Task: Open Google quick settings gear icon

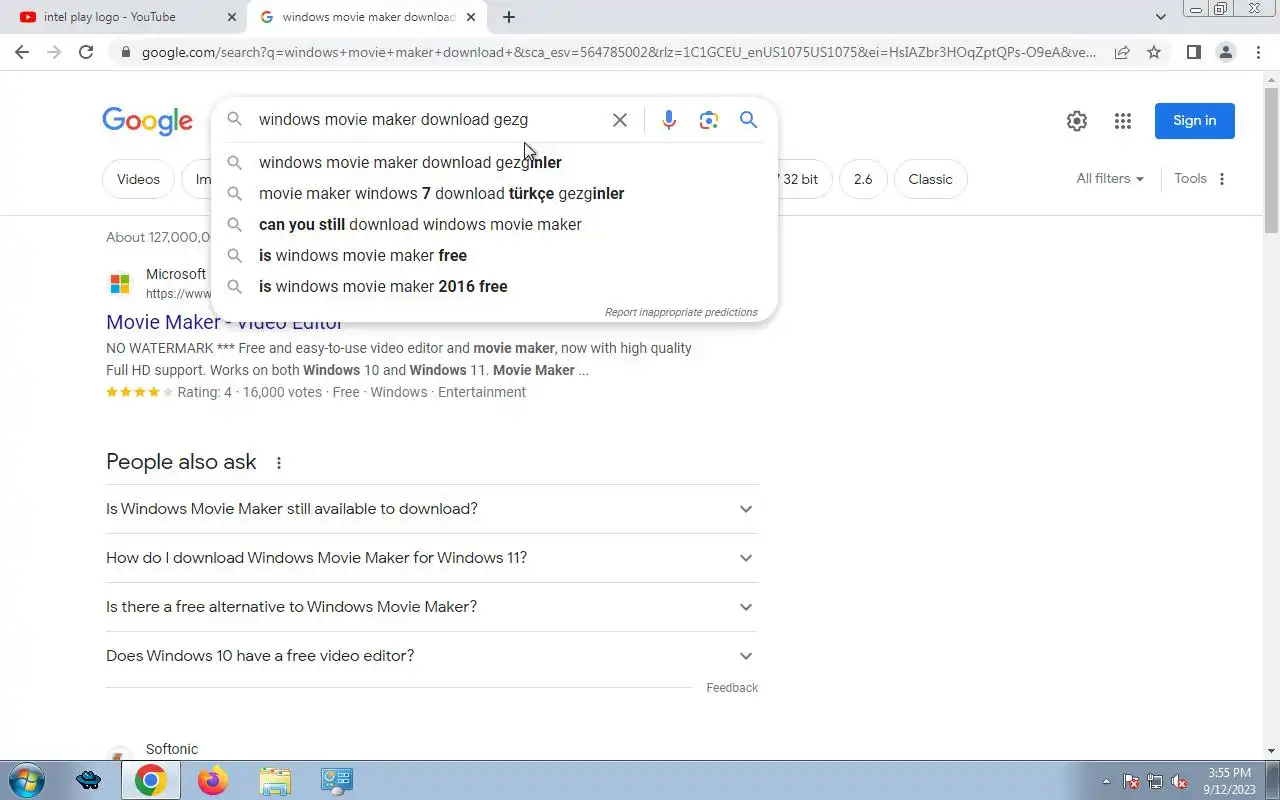Action: click(x=1077, y=121)
